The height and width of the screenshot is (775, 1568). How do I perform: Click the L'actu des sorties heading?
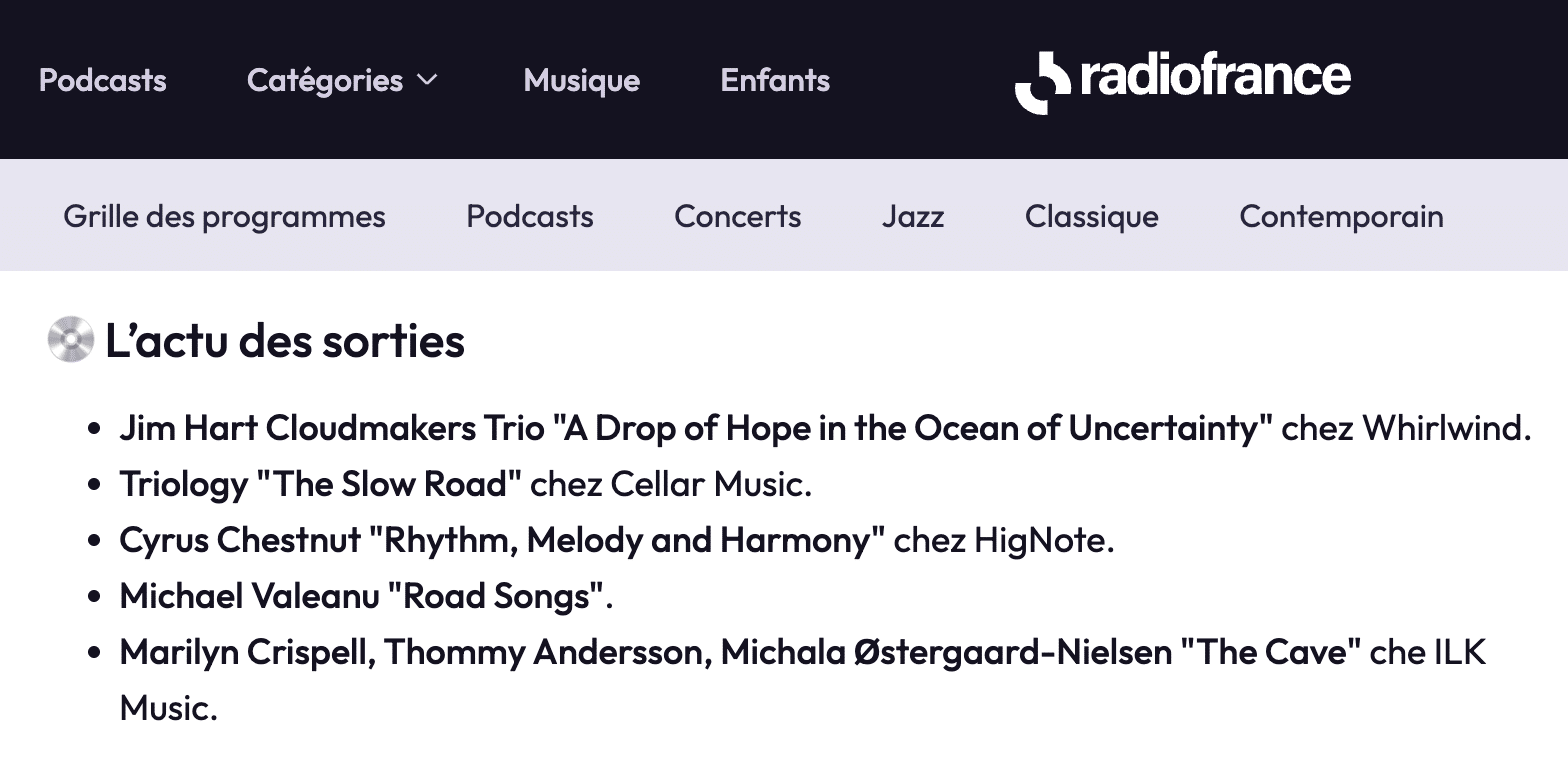click(x=285, y=341)
